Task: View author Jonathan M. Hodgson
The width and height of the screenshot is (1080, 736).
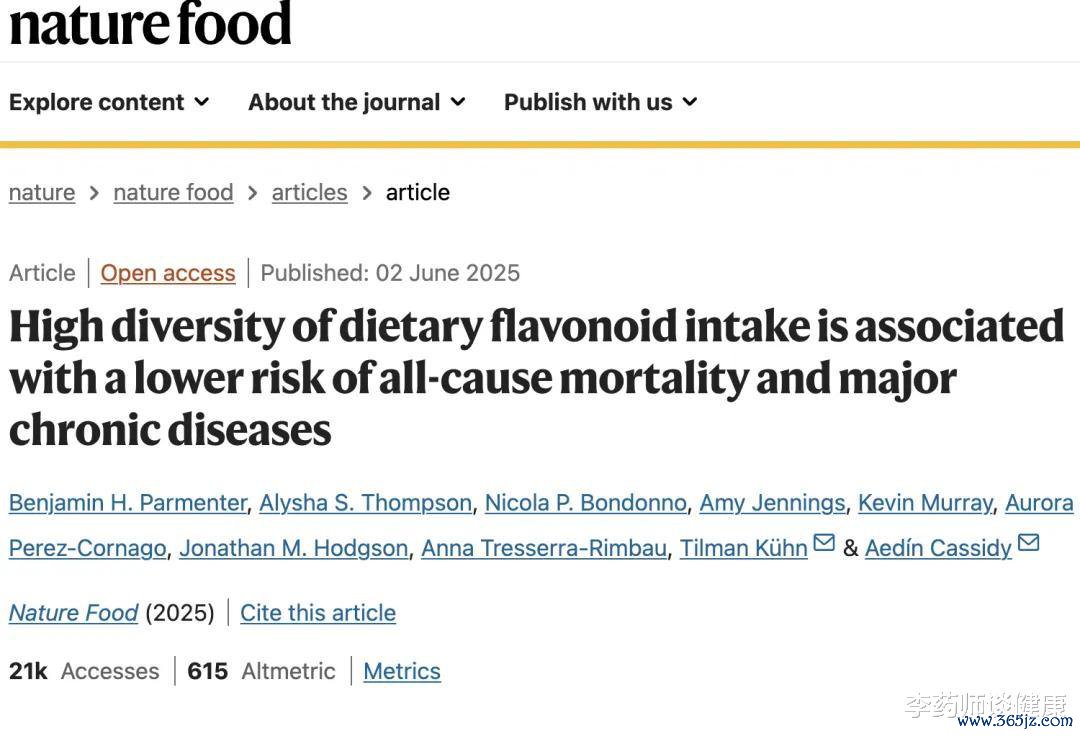Action: [294, 549]
